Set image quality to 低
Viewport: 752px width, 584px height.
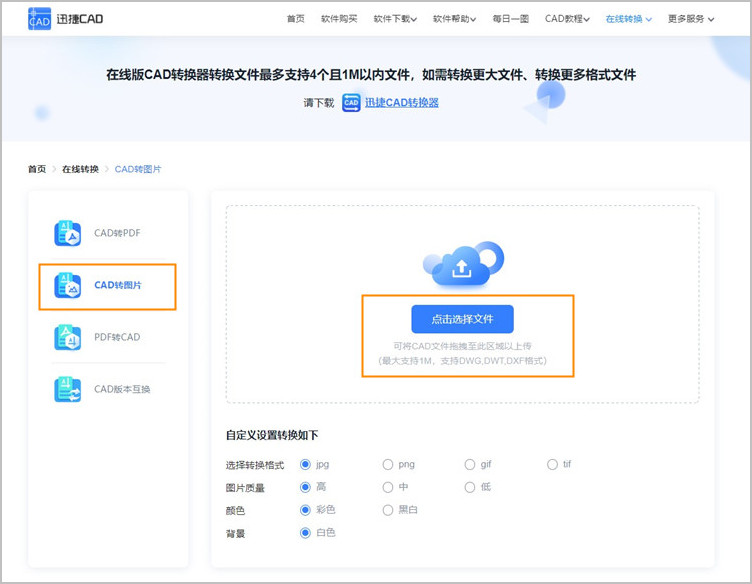tap(470, 487)
